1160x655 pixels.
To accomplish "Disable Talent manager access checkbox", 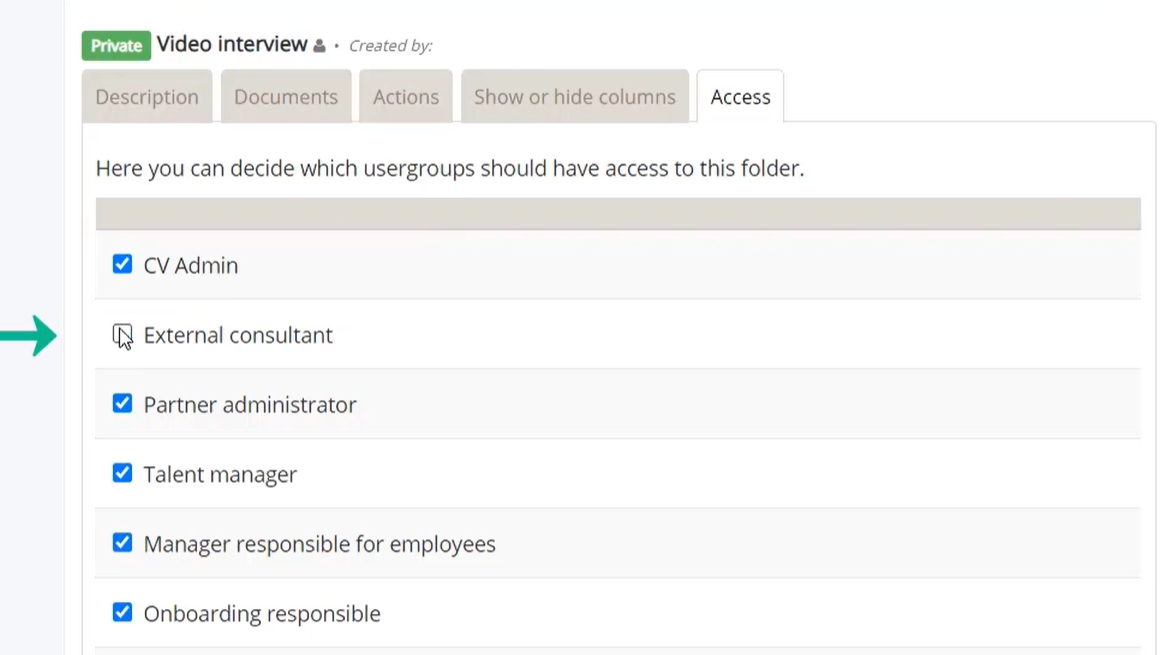I will pyautogui.click(x=122, y=473).
